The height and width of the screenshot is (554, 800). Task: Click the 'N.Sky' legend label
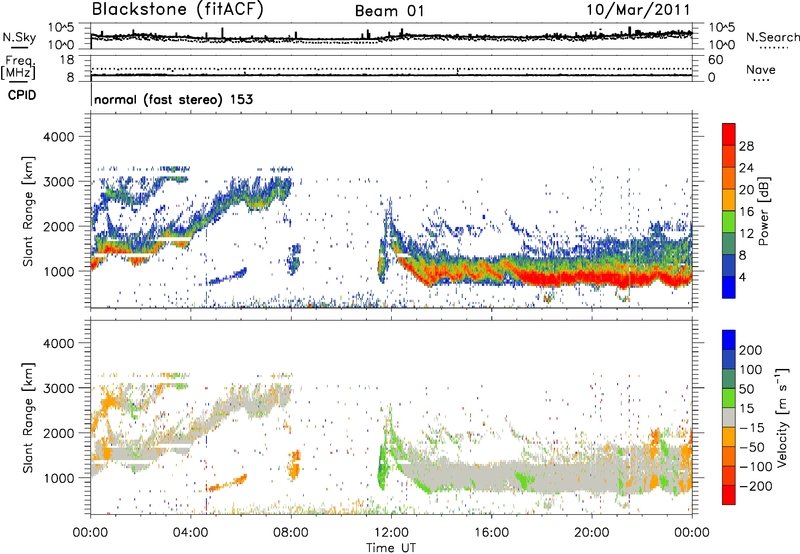(x=19, y=37)
